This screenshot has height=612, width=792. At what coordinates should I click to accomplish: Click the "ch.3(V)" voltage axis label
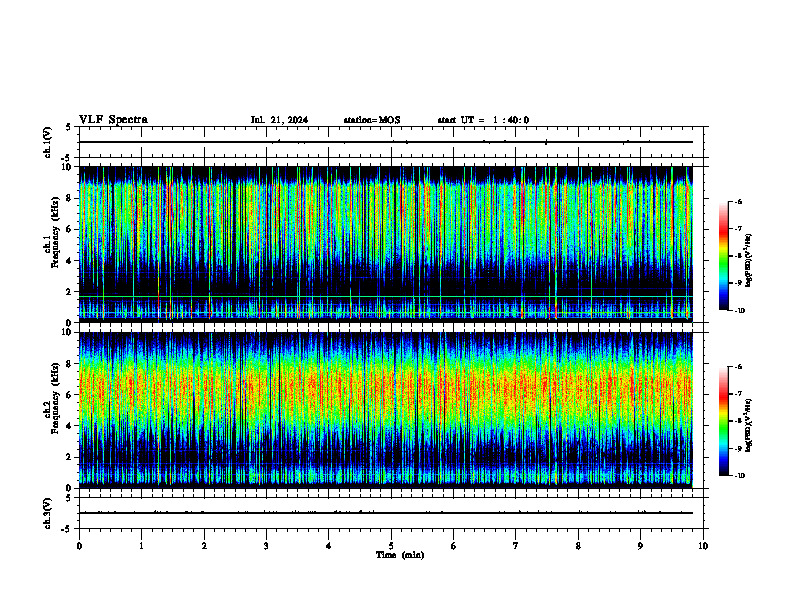(47, 513)
